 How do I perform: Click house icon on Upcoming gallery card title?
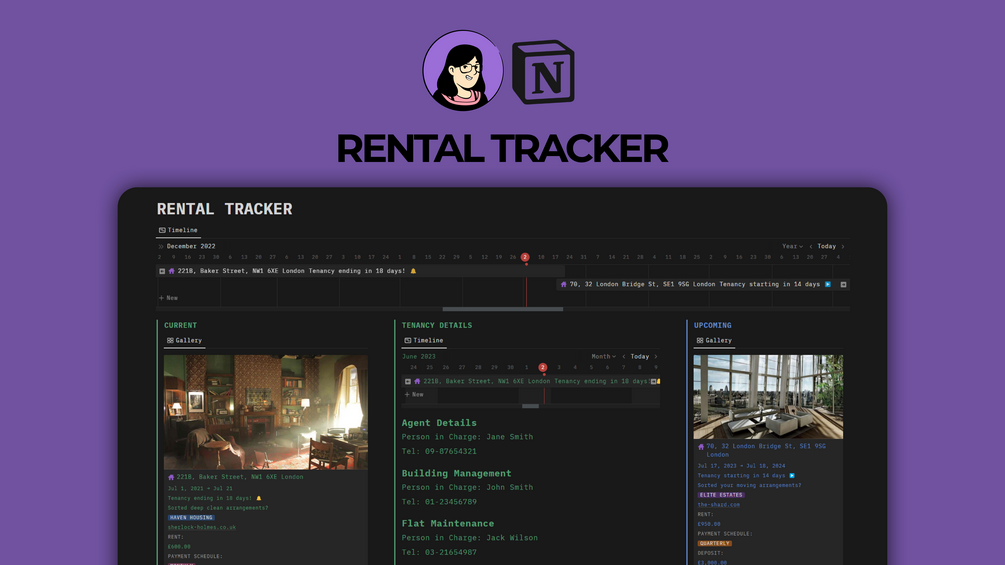coord(701,446)
